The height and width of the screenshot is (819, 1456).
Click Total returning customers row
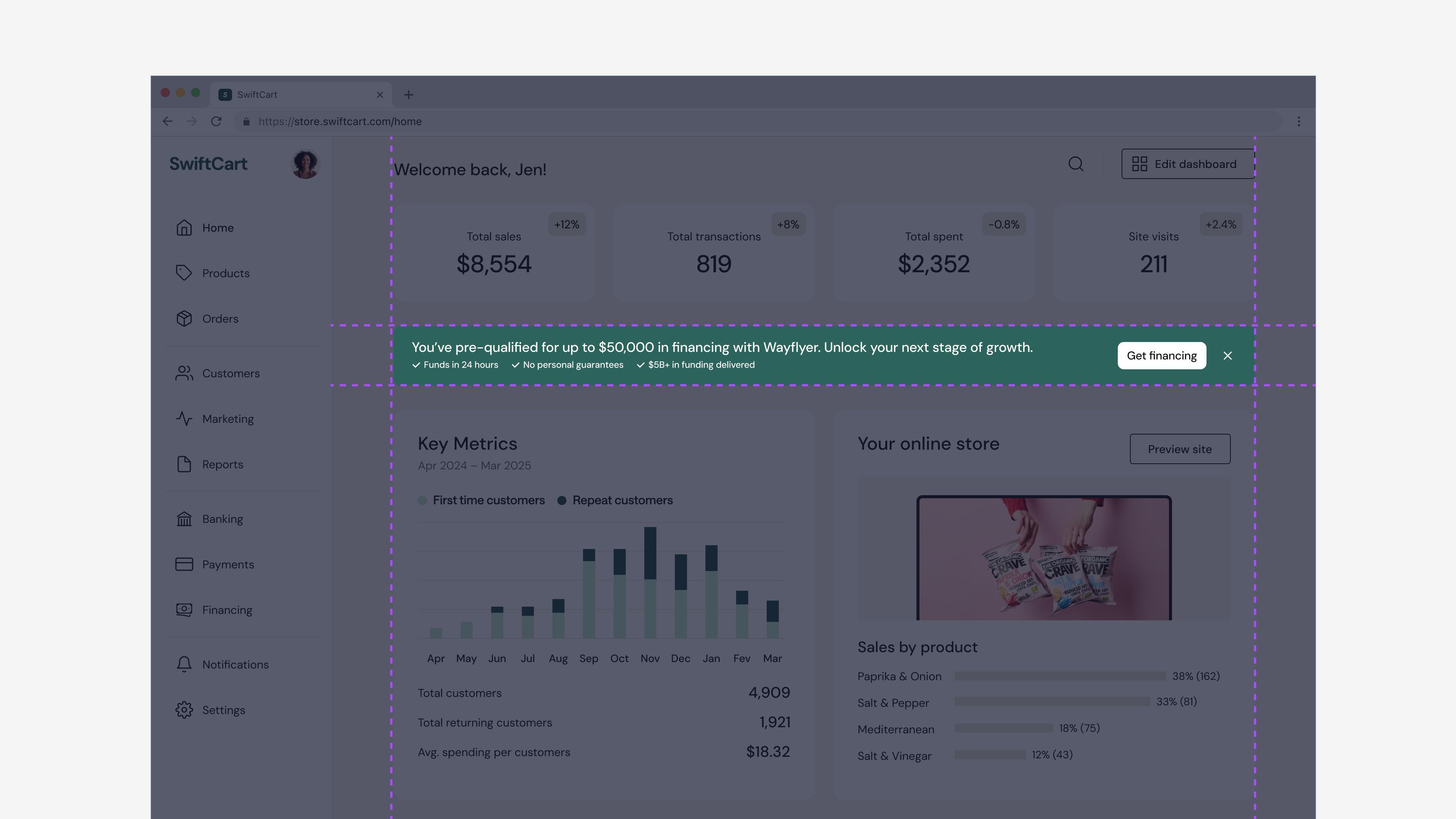(x=604, y=722)
